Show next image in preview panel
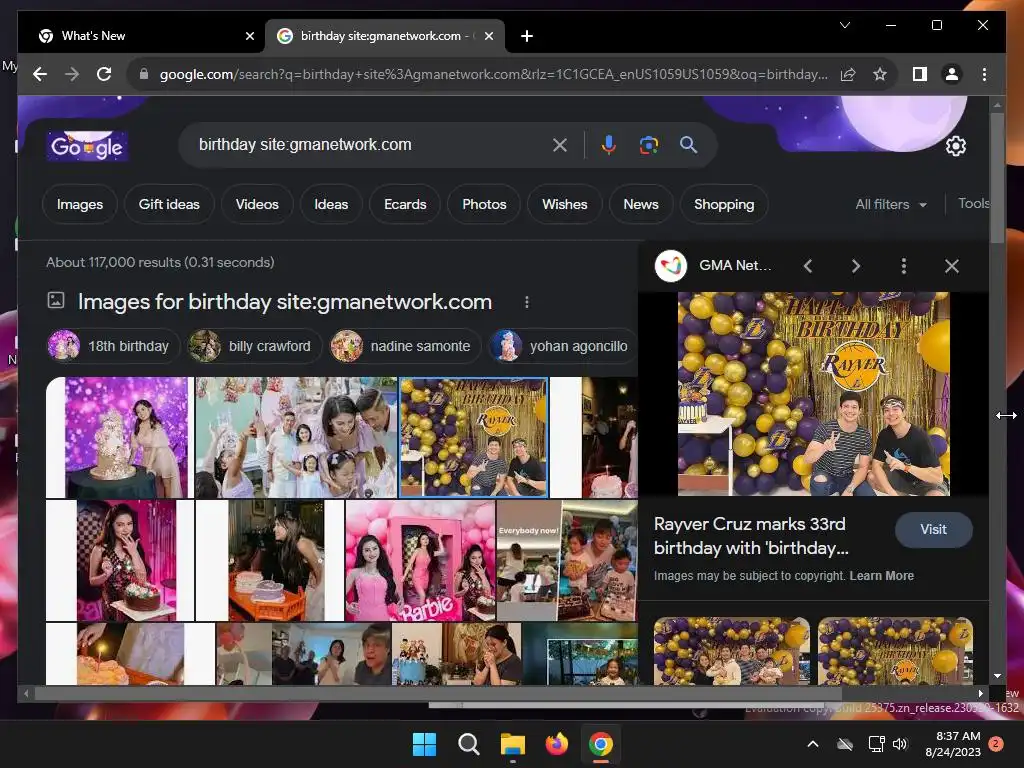The height and width of the screenshot is (768, 1024). tap(856, 266)
